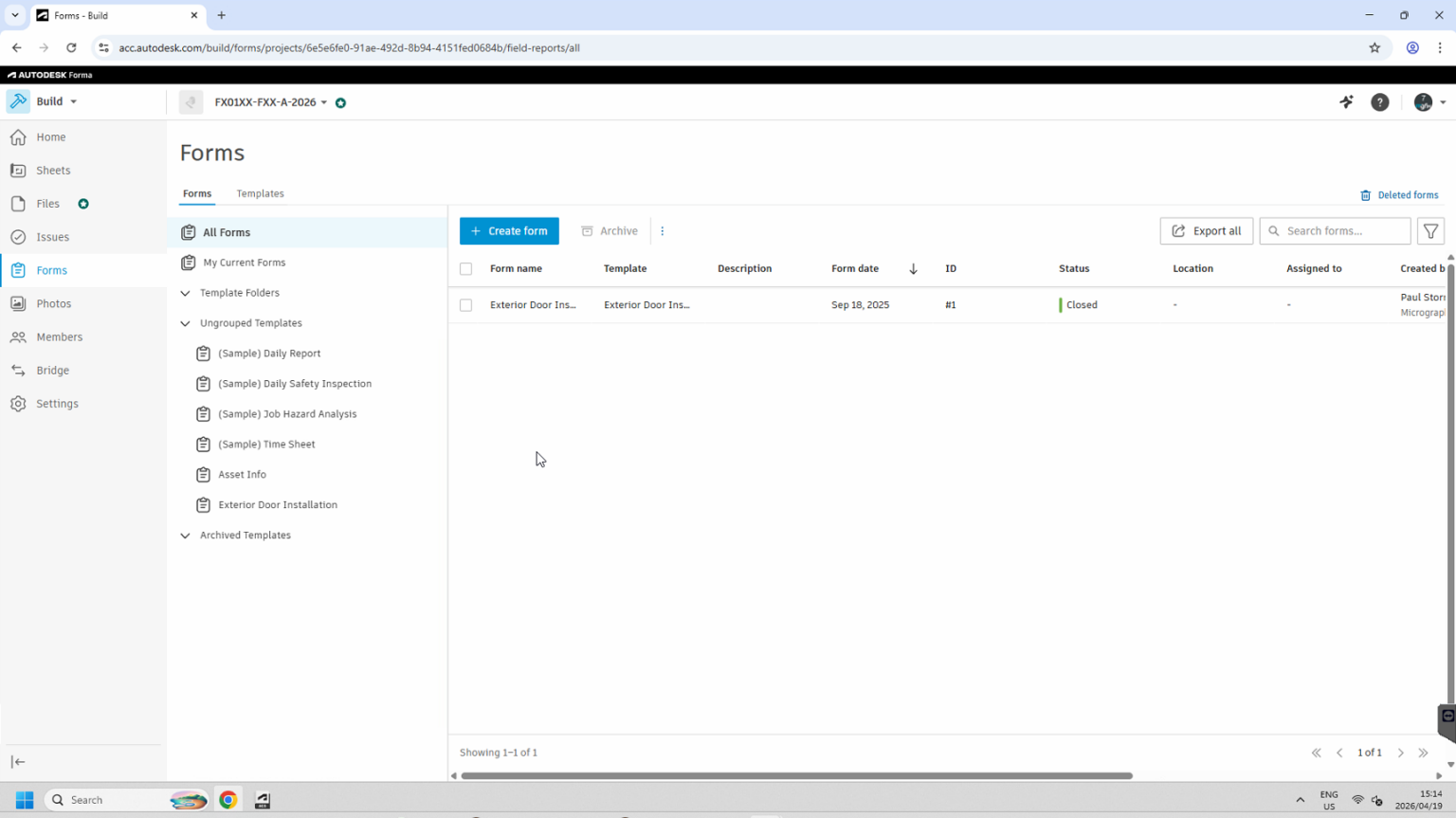Screen dimensions: 1456x818
Task: Select the Forms tab
Action: click(197, 193)
